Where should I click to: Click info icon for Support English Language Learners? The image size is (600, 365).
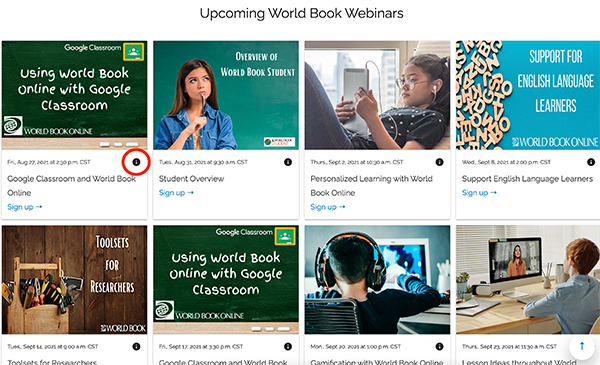pos(591,162)
